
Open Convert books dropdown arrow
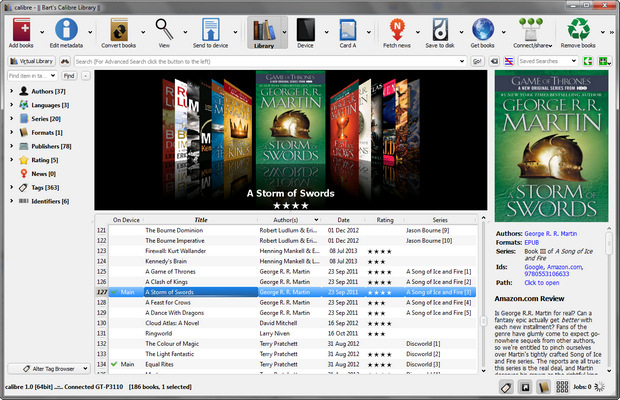pos(143,32)
